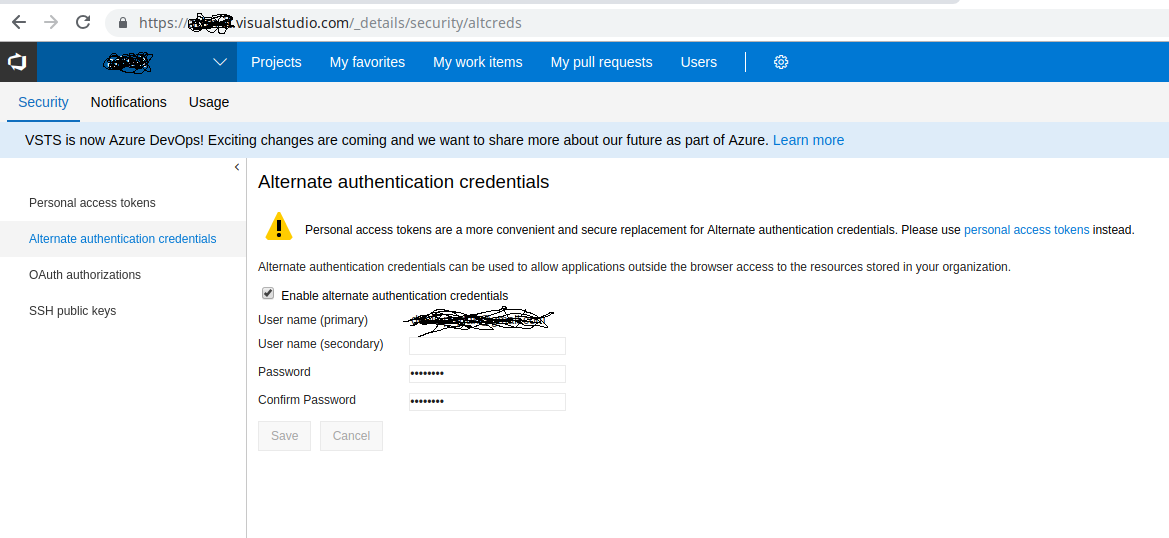Viewport: 1169px width, 538px height.
Task: Focus the Confirm Password field
Action: [487, 402]
